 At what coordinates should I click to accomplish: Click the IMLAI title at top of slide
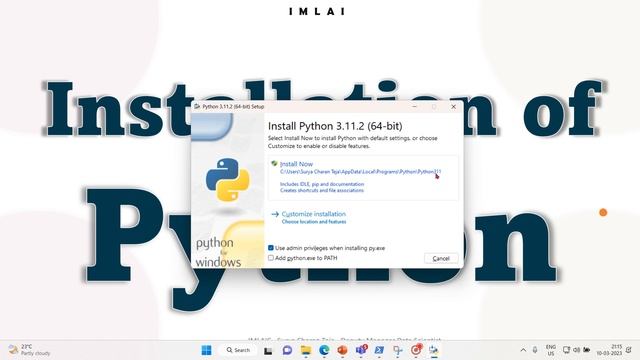click(x=317, y=11)
